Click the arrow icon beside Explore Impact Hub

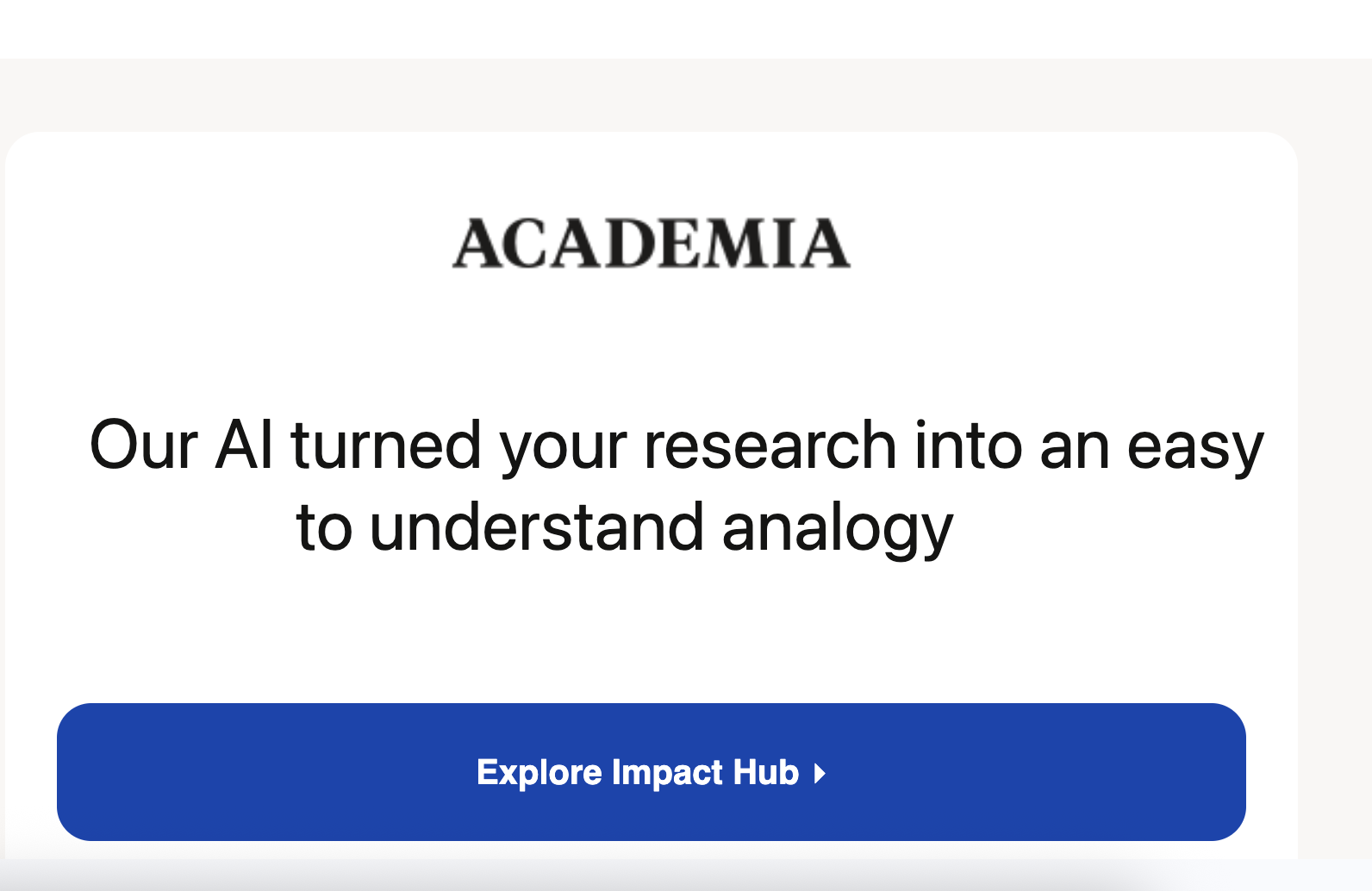click(x=820, y=773)
